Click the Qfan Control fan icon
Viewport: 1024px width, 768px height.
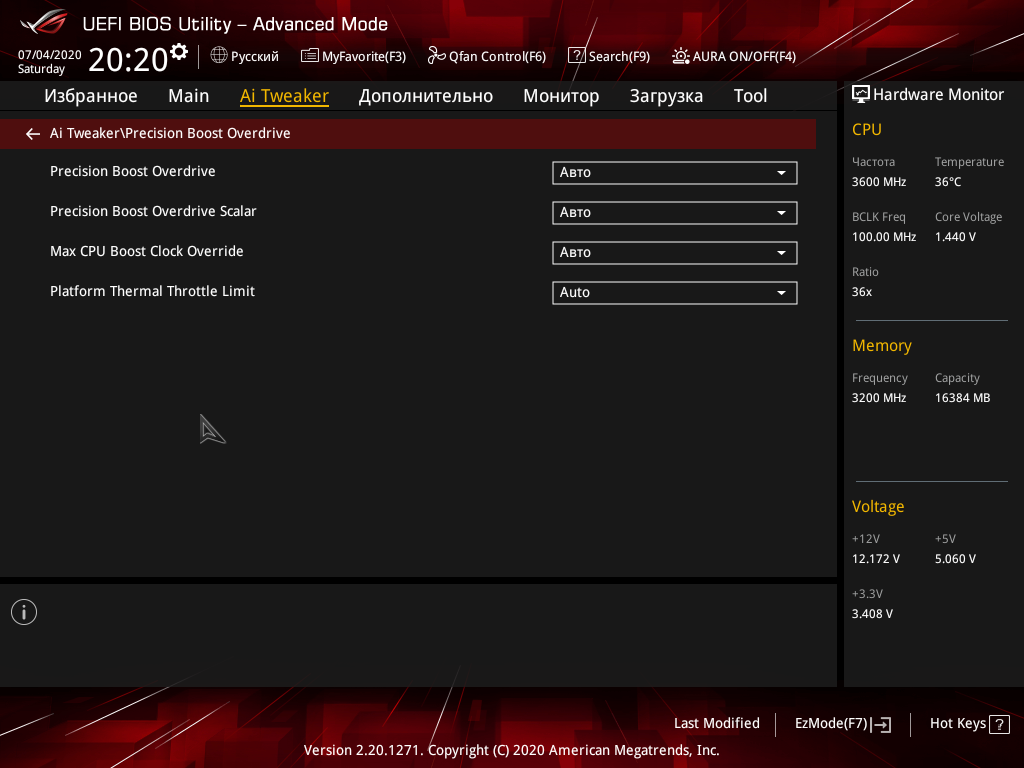pyautogui.click(x=436, y=56)
